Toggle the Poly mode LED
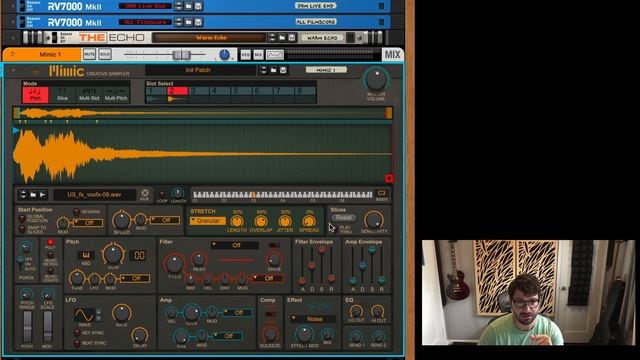This screenshot has width=640, height=360. click(50, 242)
